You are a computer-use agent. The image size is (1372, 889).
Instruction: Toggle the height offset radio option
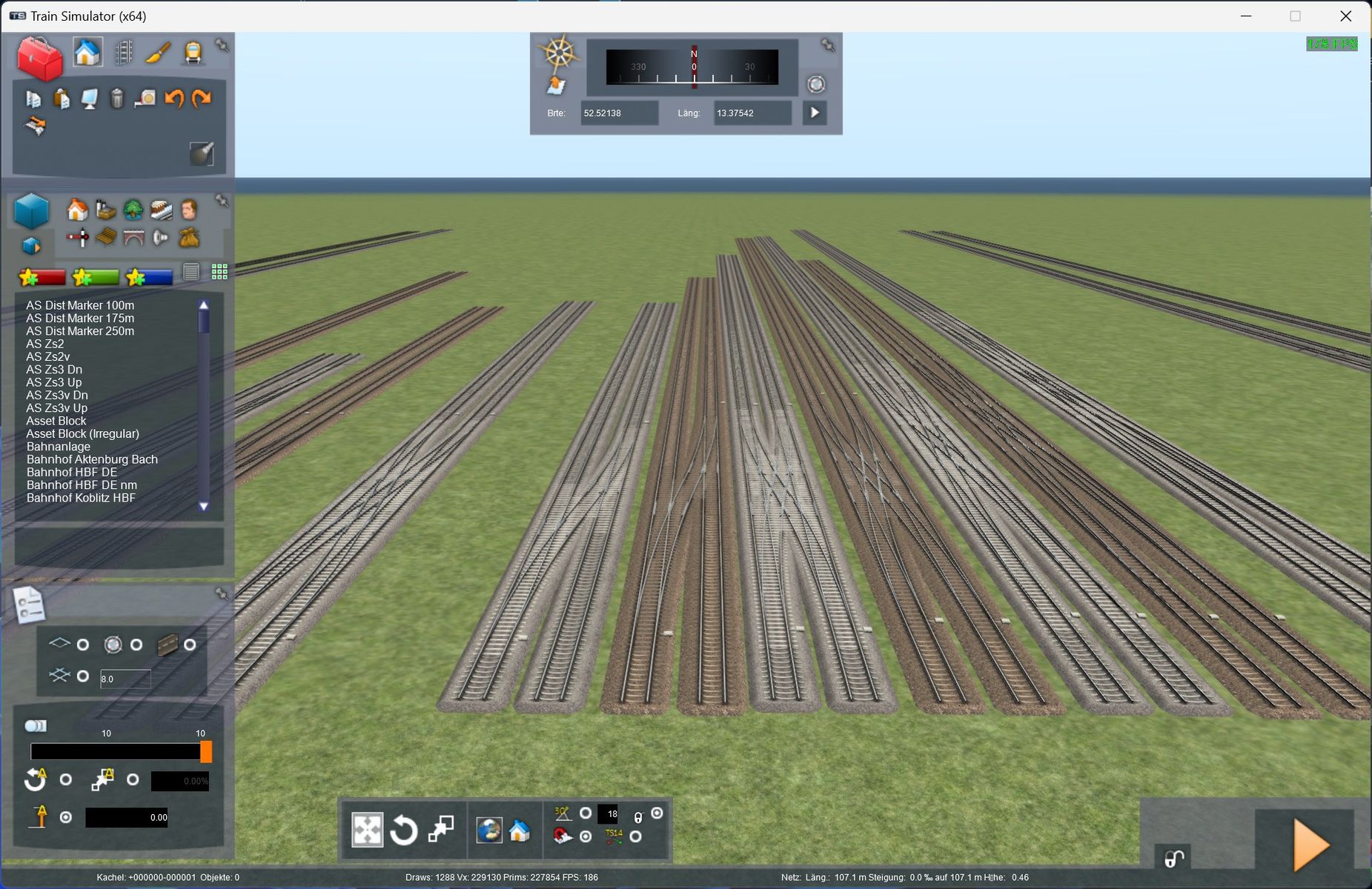point(66,817)
